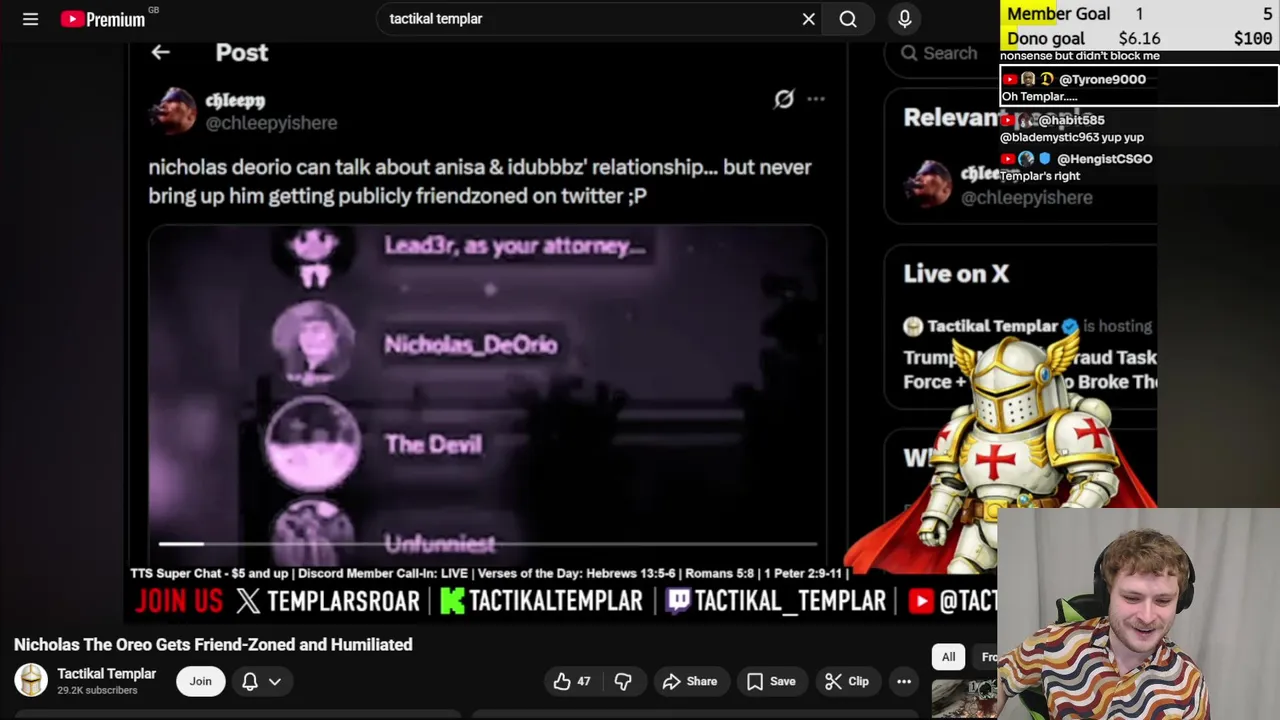
Task: Join the Tactikal Templar channel membership
Action: (x=201, y=681)
